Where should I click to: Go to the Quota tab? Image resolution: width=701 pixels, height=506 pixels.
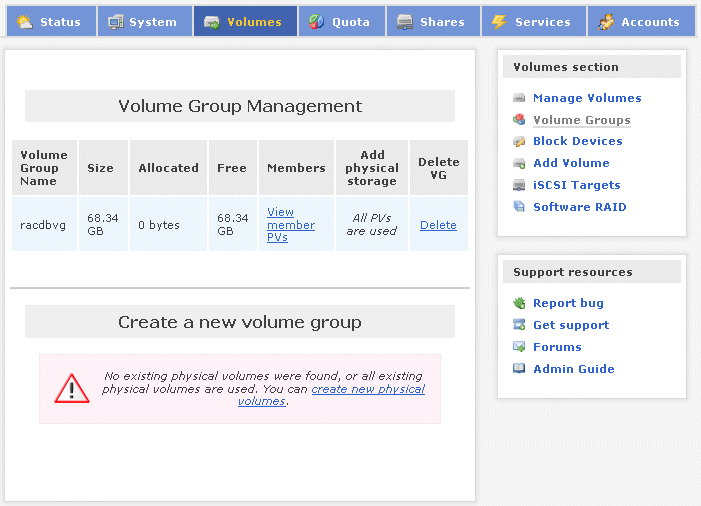[x=340, y=22]
